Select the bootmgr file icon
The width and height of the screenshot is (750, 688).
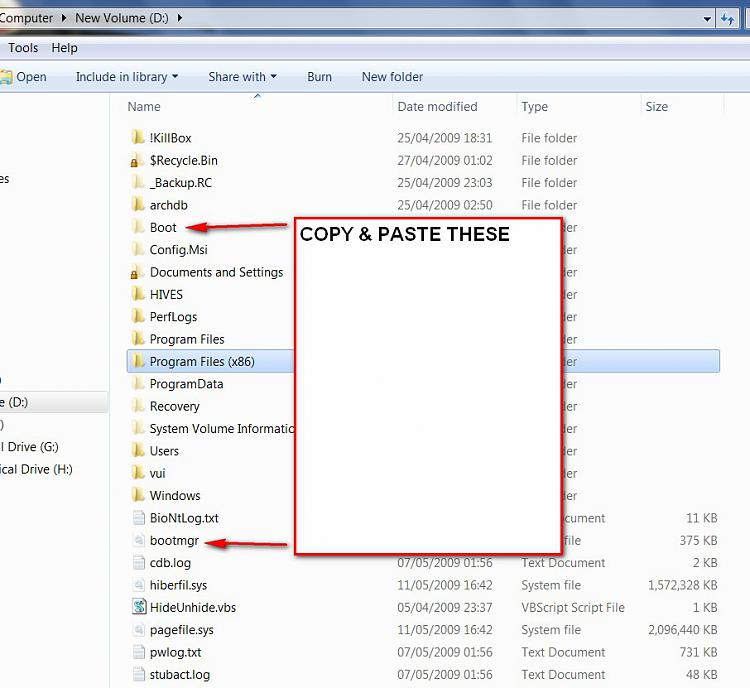click(x=138, y=540)
